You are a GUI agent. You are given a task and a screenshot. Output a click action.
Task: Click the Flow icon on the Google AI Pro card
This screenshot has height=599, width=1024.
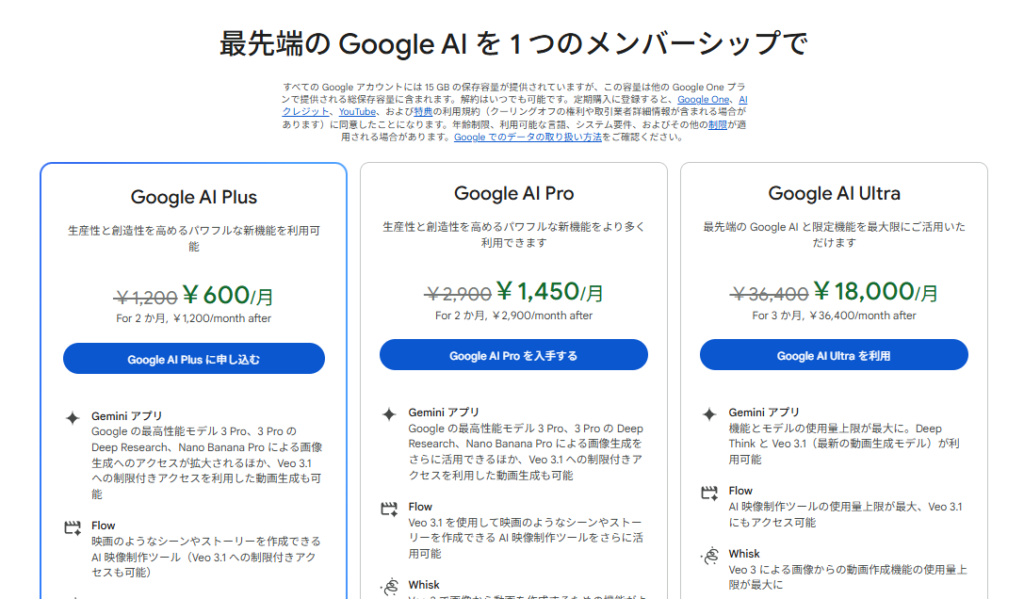(387, 507)
